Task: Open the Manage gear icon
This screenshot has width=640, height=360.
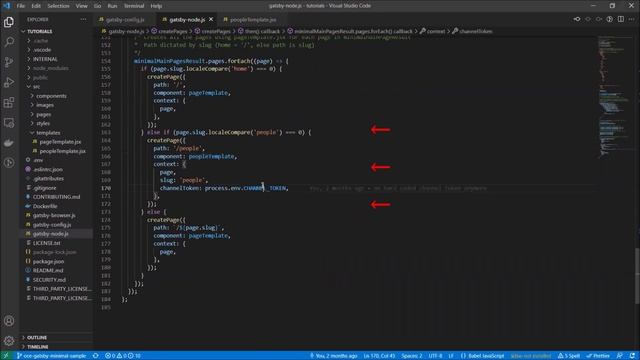Action: pyautogui.click(x=9, y=340)
